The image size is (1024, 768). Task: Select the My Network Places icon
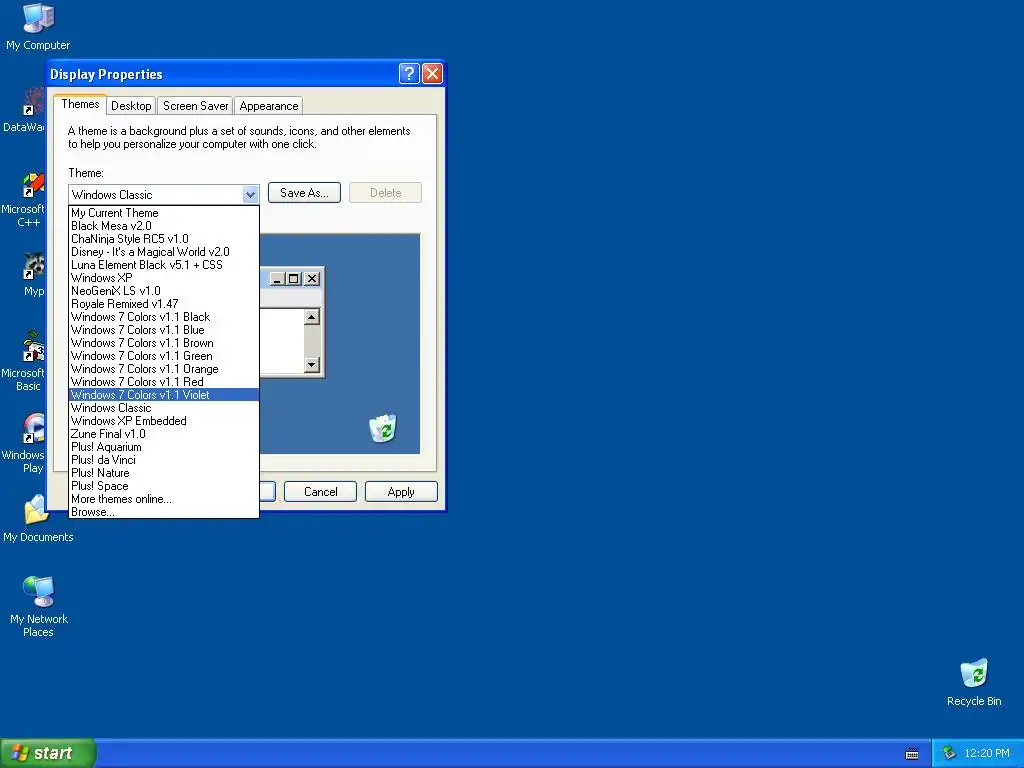pyautogui.click(x=39, y=606)
